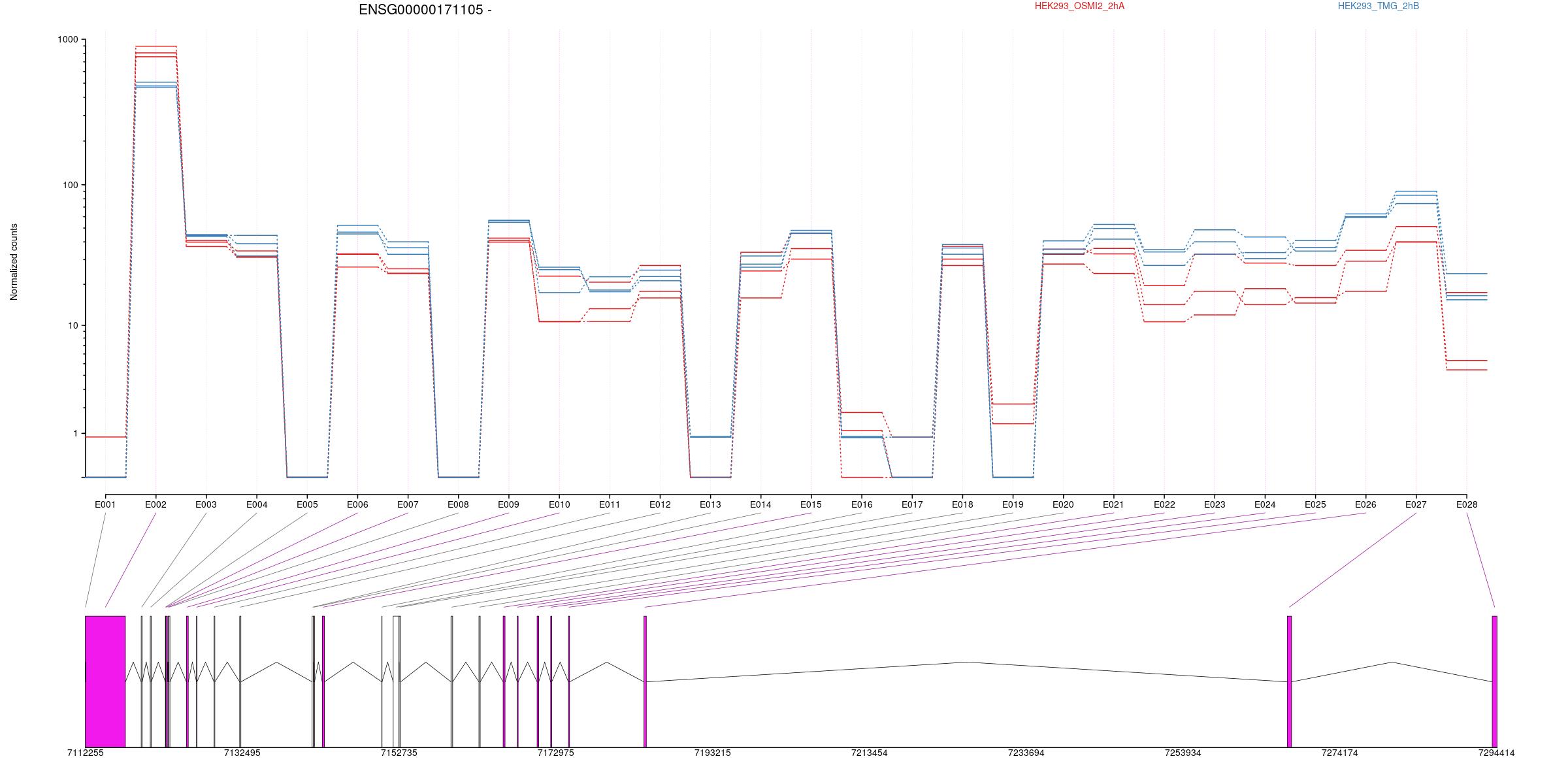Click genomic coordinate 7172975
The image size is (1568, 784).
pos(556,753)
